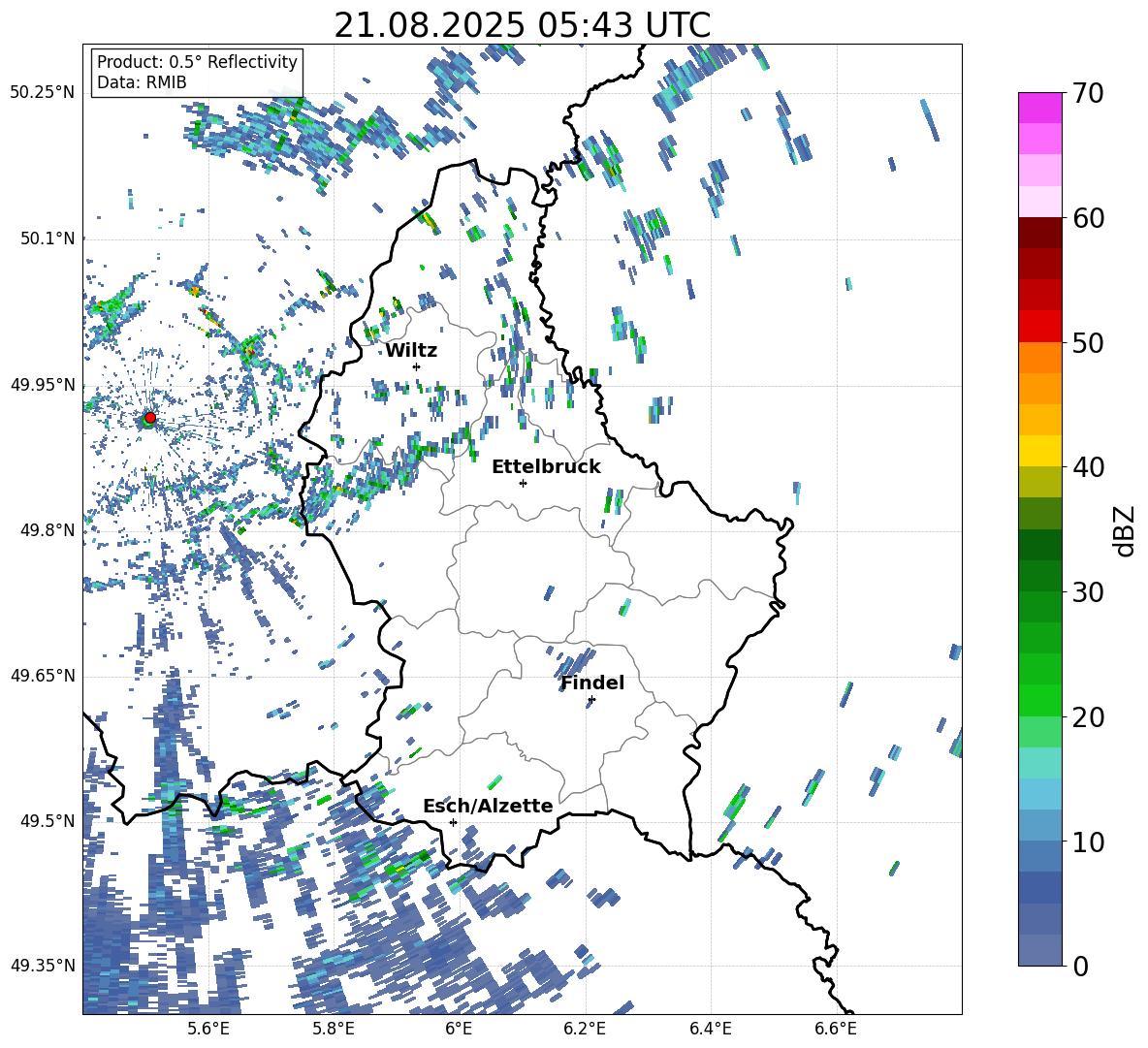The width and height of the screenshot is (1148, 1048).
Task: Click the cross marker below Findel
Action: [591, 700]
